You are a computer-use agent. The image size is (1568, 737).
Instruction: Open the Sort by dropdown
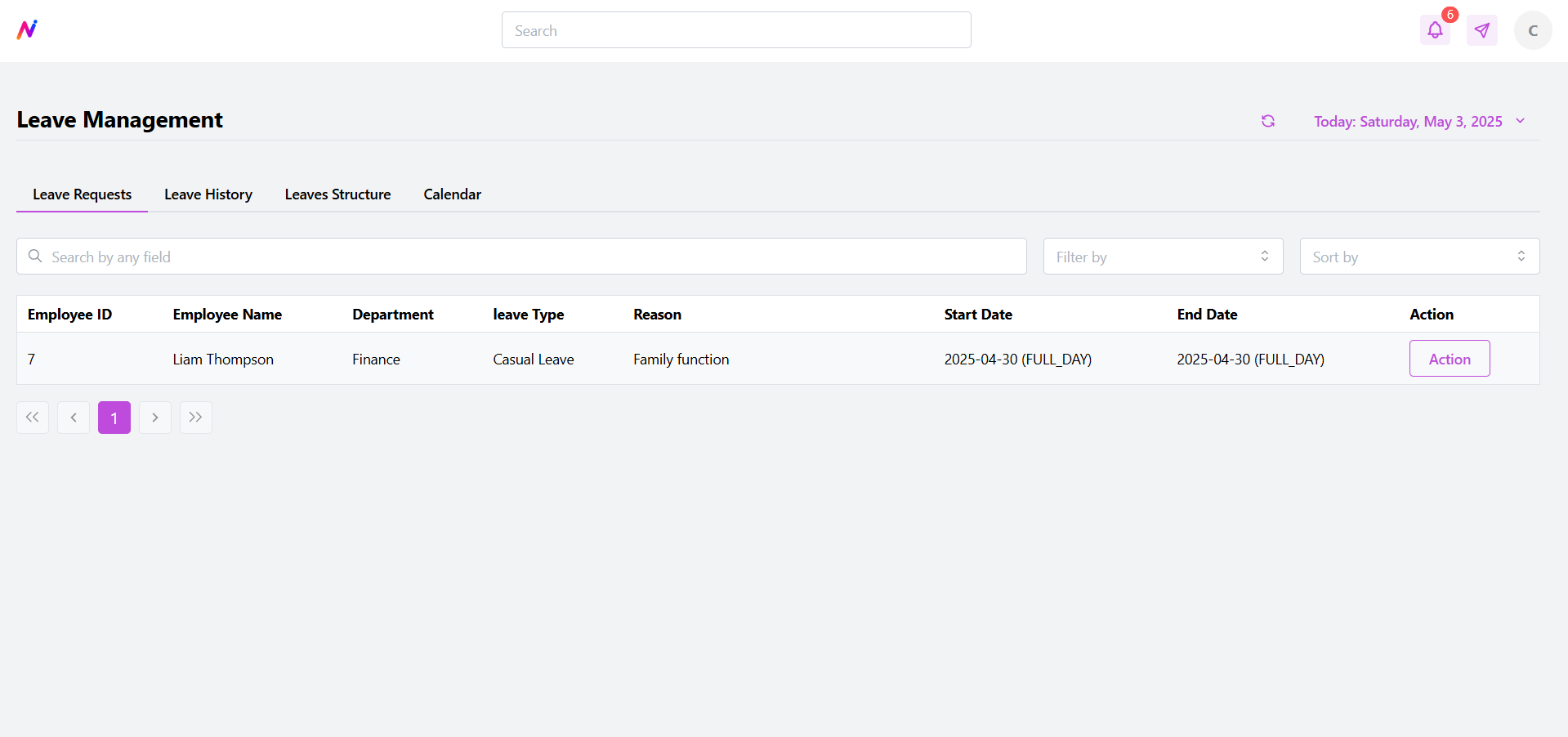[1419, 257]
